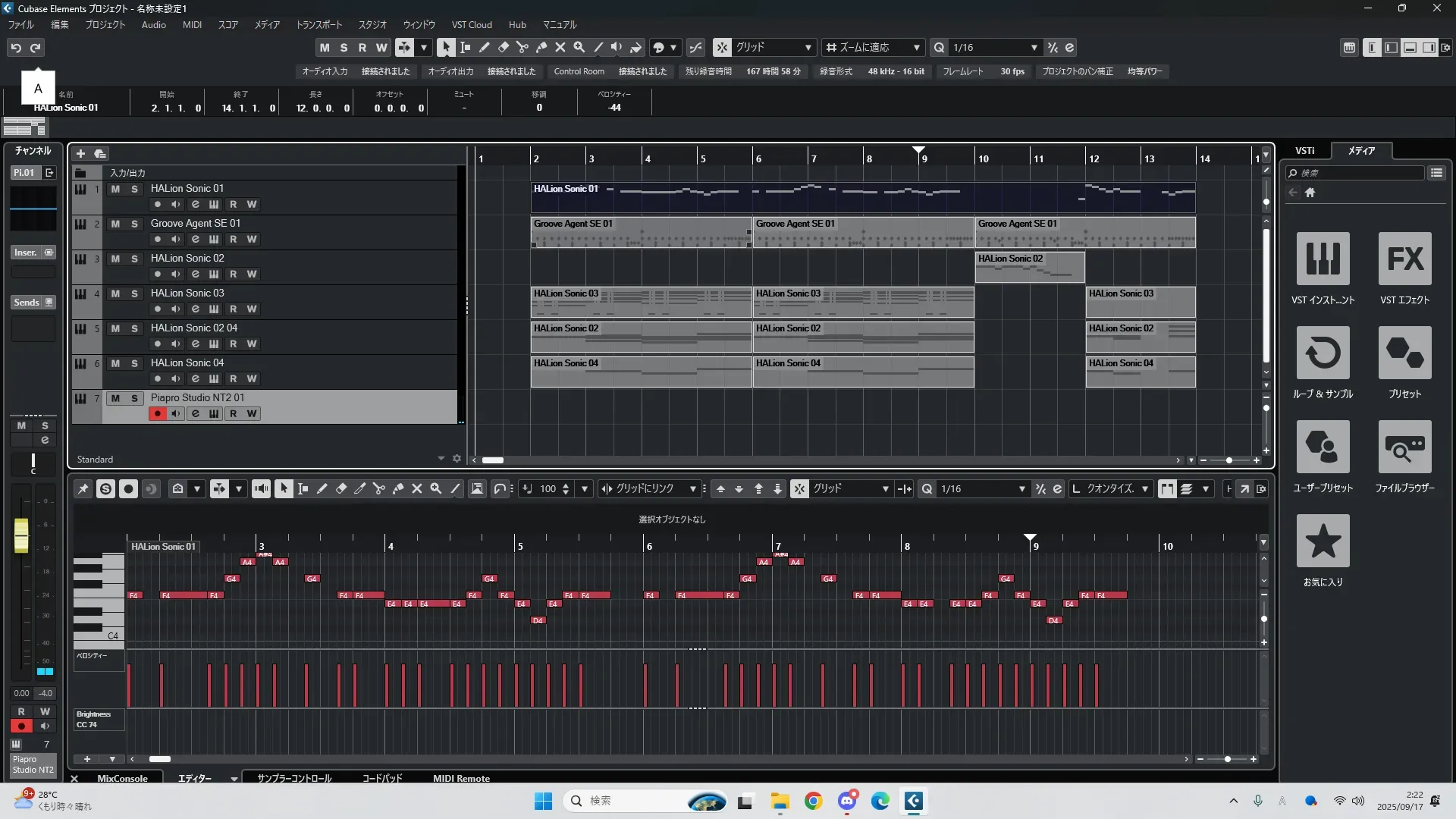Choose the Draw pencil tool in main toolbar
Image resolution: width=1456 pixels, height=819 pixels.
[485, 47]
